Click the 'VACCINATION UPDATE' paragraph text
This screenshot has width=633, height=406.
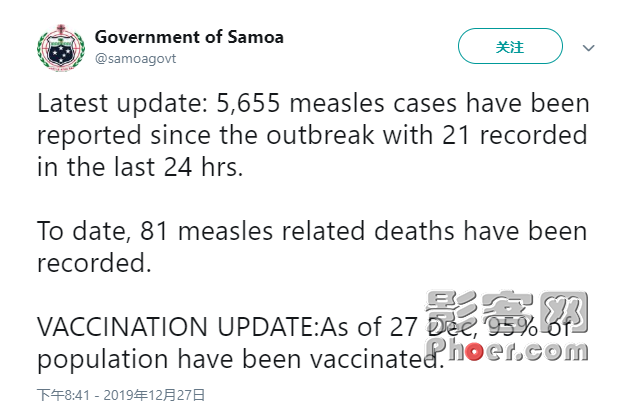tap(304, 343)
